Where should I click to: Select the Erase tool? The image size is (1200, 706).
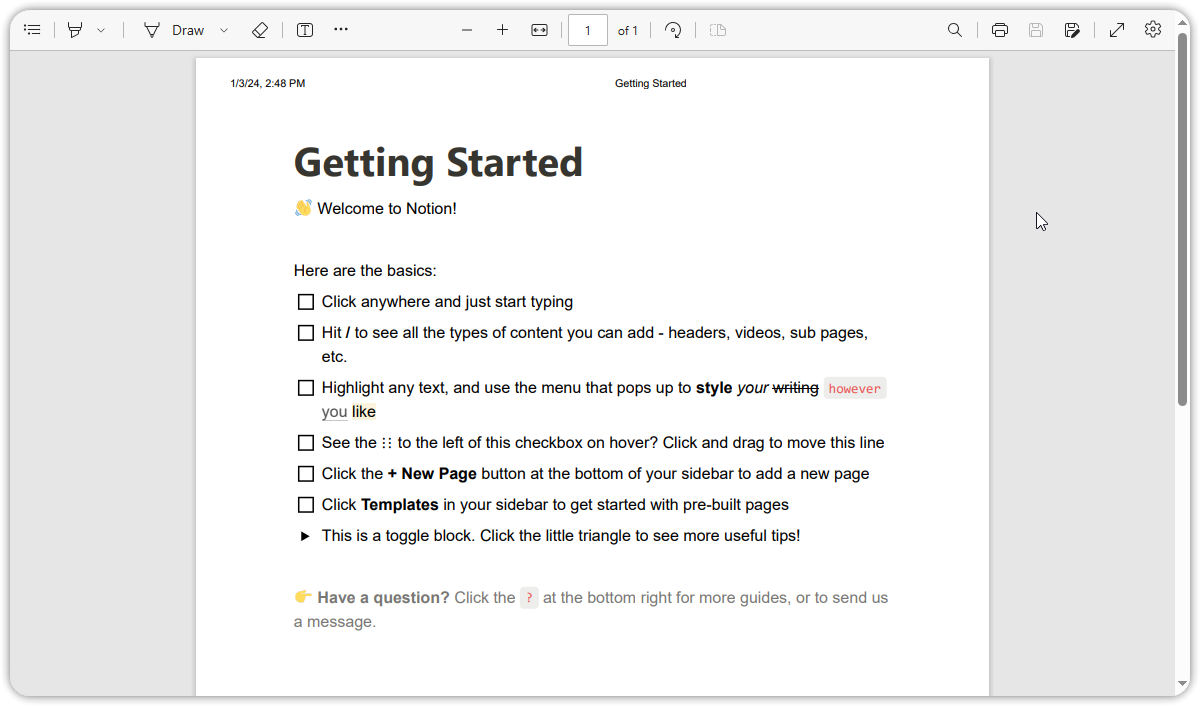point(260,29)
